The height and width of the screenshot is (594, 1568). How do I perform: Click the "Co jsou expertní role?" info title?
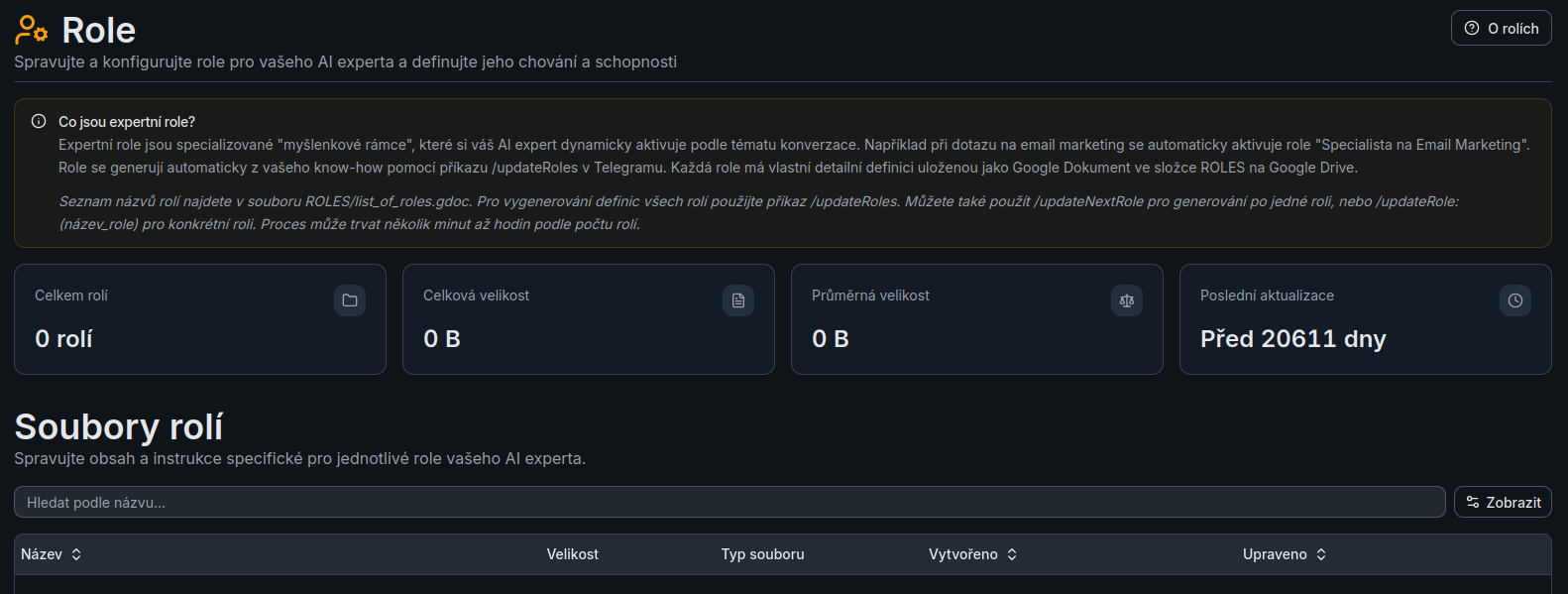click(x=127, y=122)
